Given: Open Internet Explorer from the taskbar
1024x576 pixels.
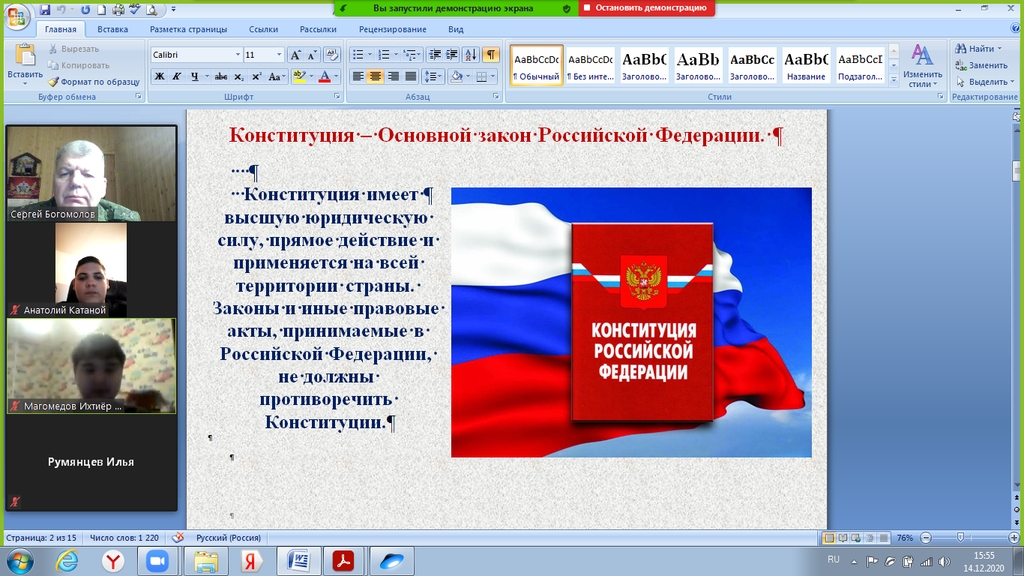Looking at the screenshot, I should (67, 561).
